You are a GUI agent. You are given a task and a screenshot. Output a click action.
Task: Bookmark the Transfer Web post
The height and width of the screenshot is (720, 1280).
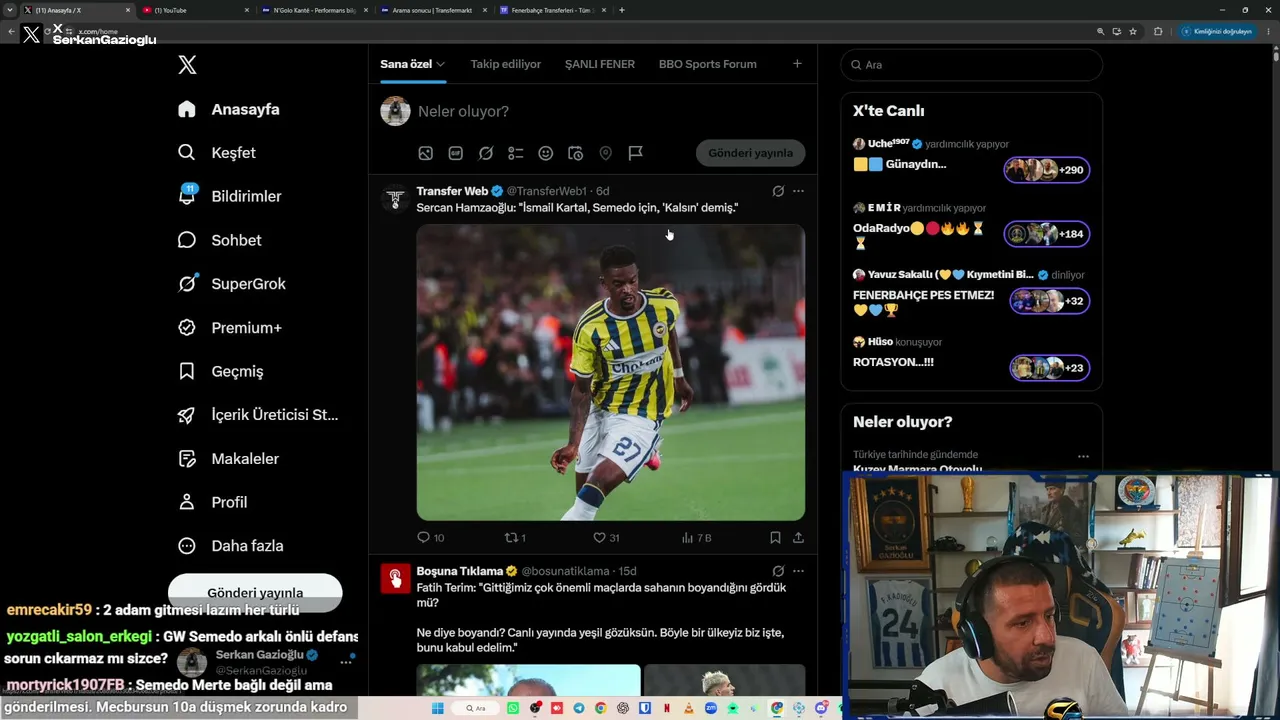[775, 538]
